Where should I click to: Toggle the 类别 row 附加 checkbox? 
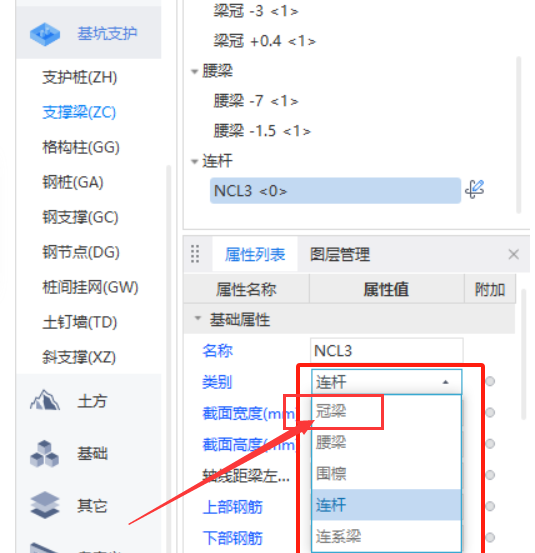click(x=490, y=381)
